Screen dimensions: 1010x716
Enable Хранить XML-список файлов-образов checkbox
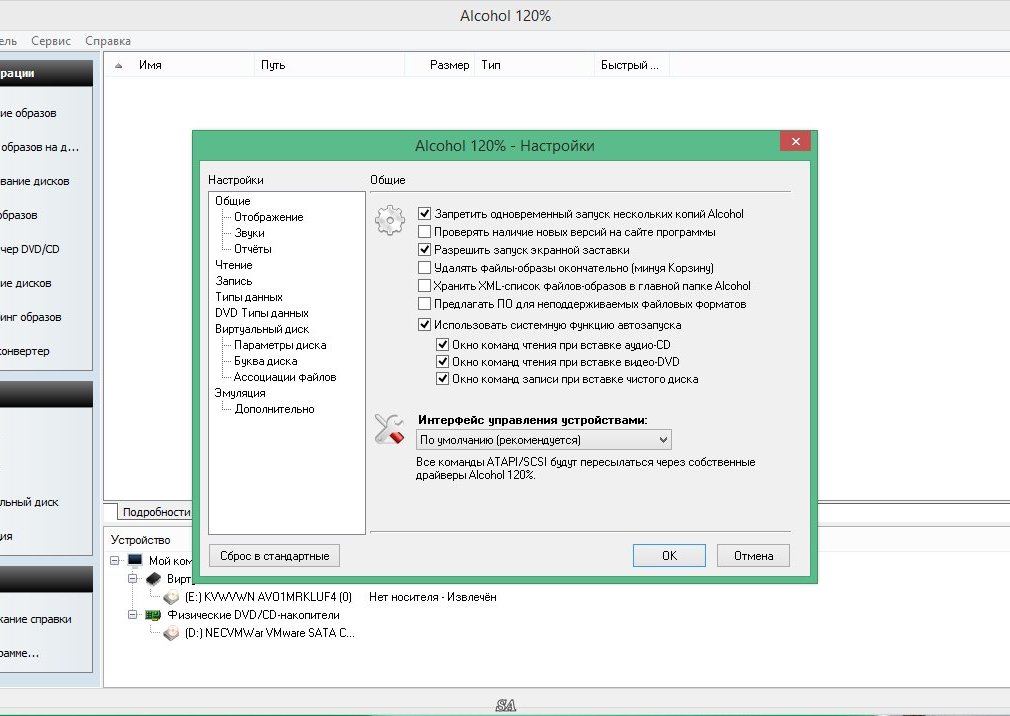(424, 286)
